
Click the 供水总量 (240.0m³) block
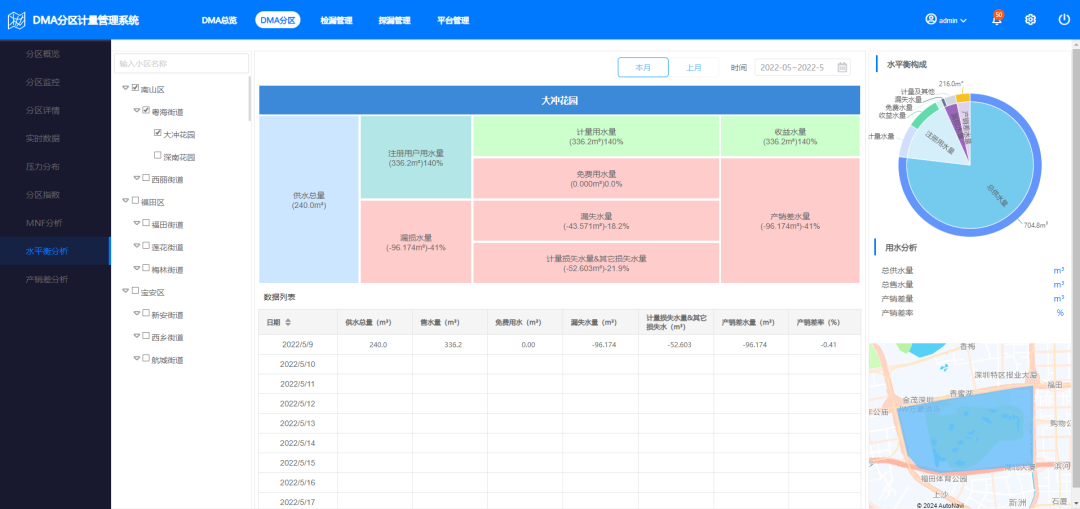pyautogui.click(x=309, y=200)
